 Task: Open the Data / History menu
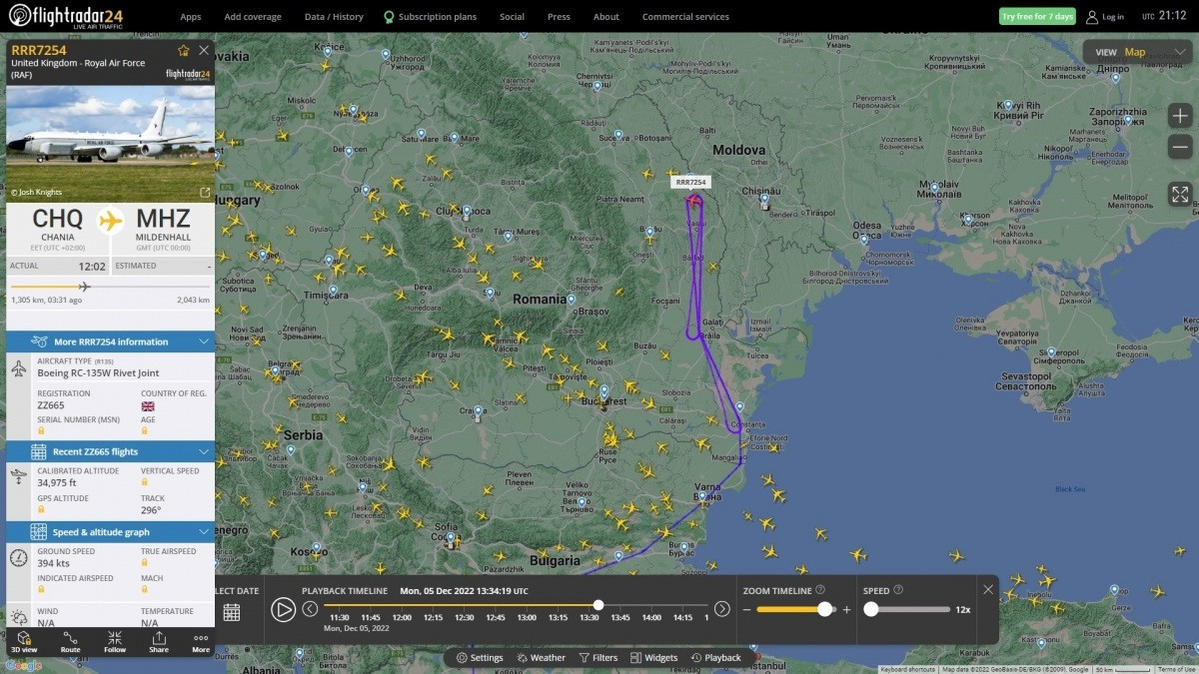click(334, 17)
